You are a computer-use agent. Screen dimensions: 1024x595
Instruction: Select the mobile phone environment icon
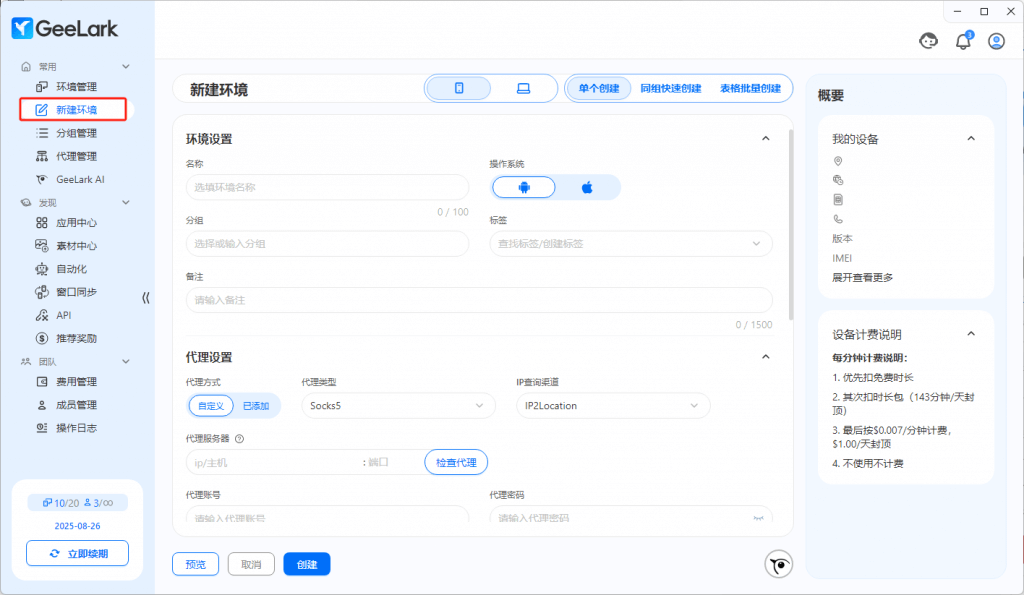pos(459,88)
